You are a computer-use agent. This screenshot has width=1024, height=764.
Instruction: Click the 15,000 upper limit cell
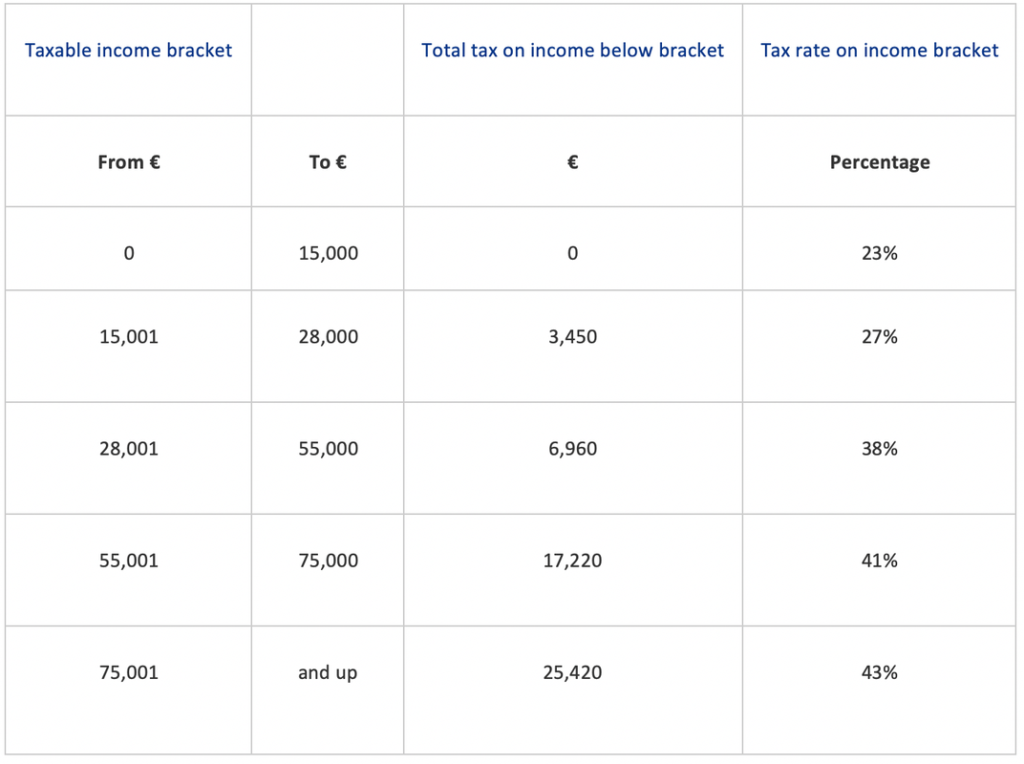327,254
